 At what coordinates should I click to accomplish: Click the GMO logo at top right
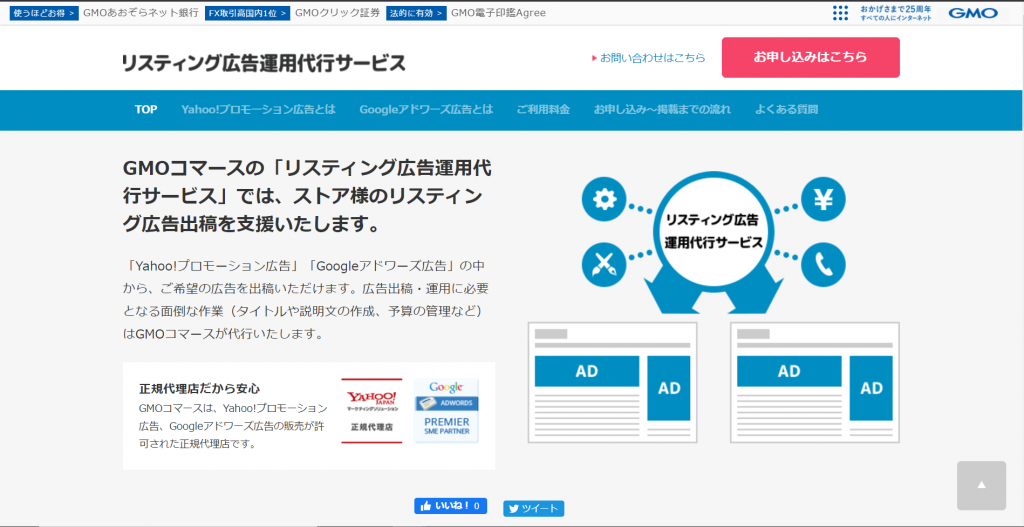[972, 13]
